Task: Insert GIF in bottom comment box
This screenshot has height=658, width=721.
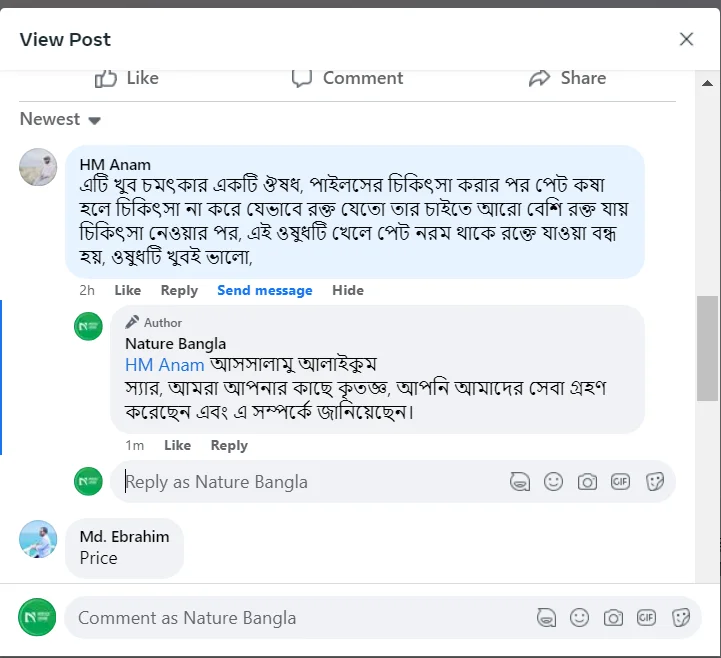Action: click(x=647, y=618)
